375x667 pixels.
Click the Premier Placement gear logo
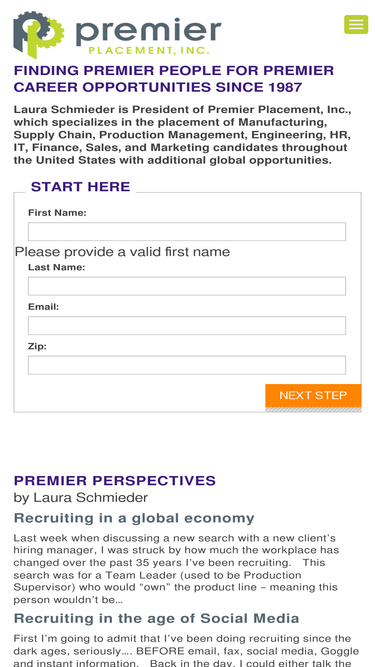pyautogui.click(x=39, y=35)
